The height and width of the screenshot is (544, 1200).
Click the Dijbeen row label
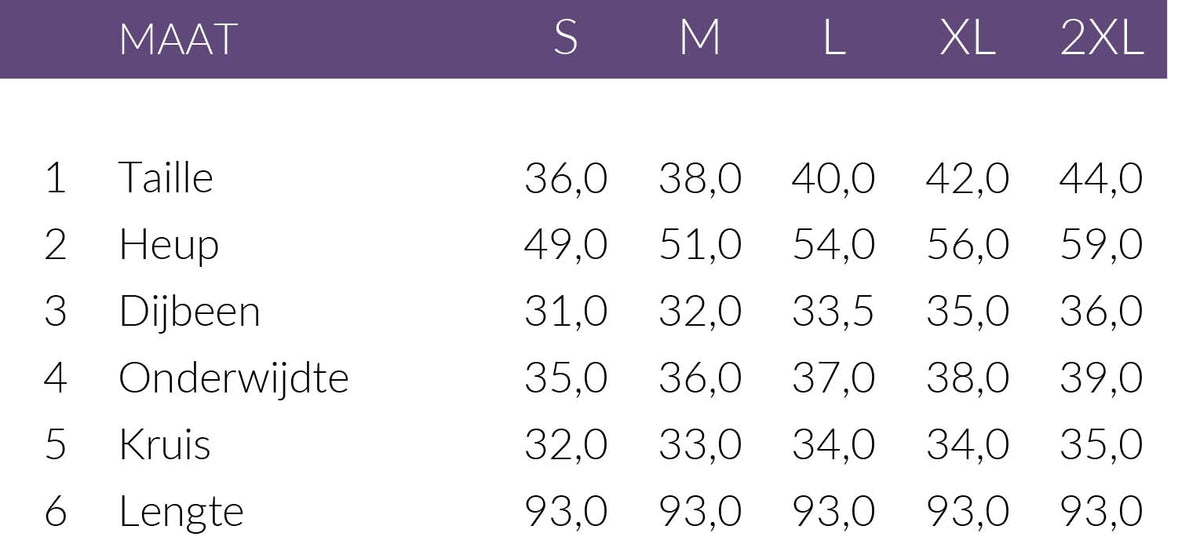189,312
